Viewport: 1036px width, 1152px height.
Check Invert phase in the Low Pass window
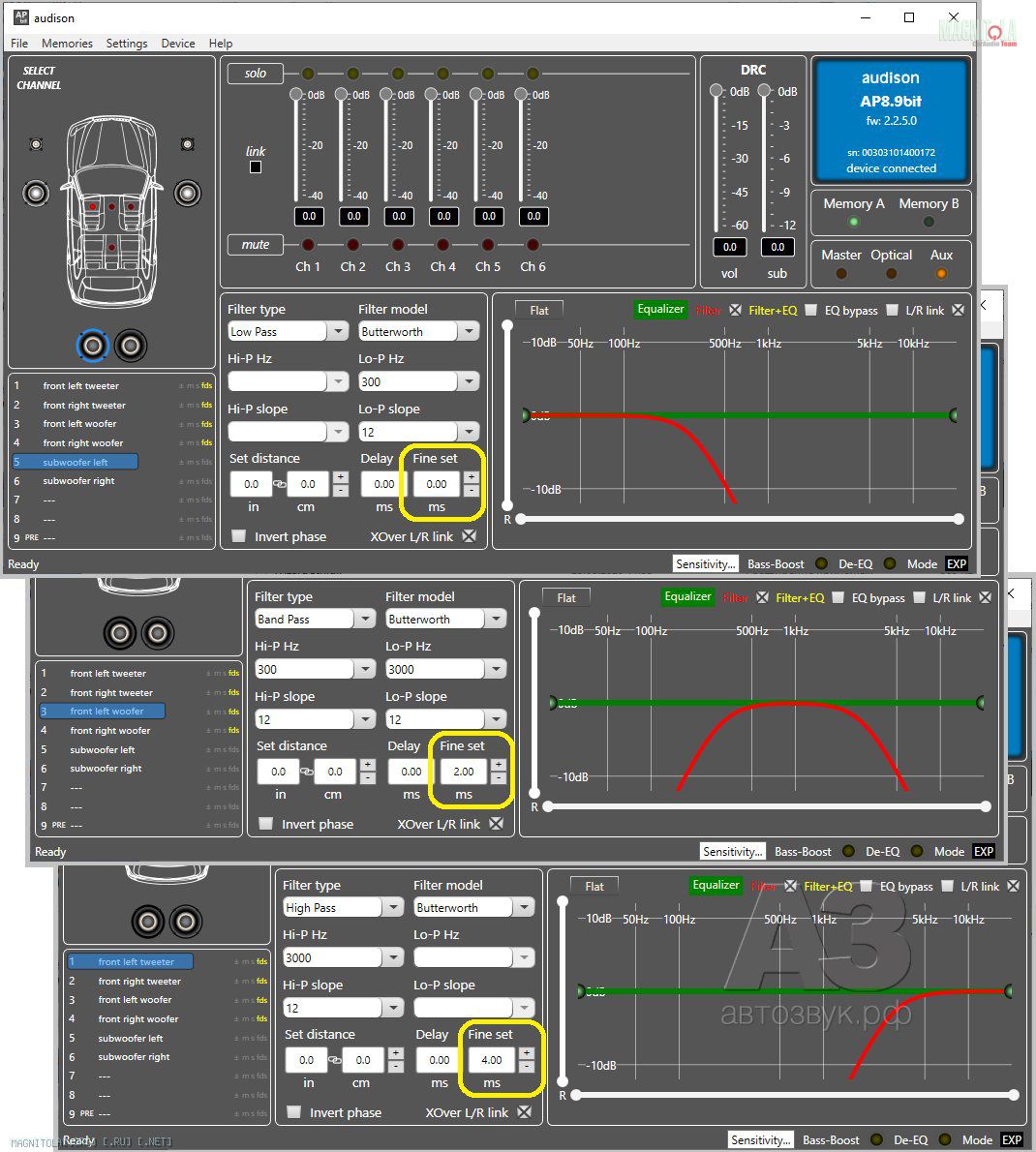[239, 536]
